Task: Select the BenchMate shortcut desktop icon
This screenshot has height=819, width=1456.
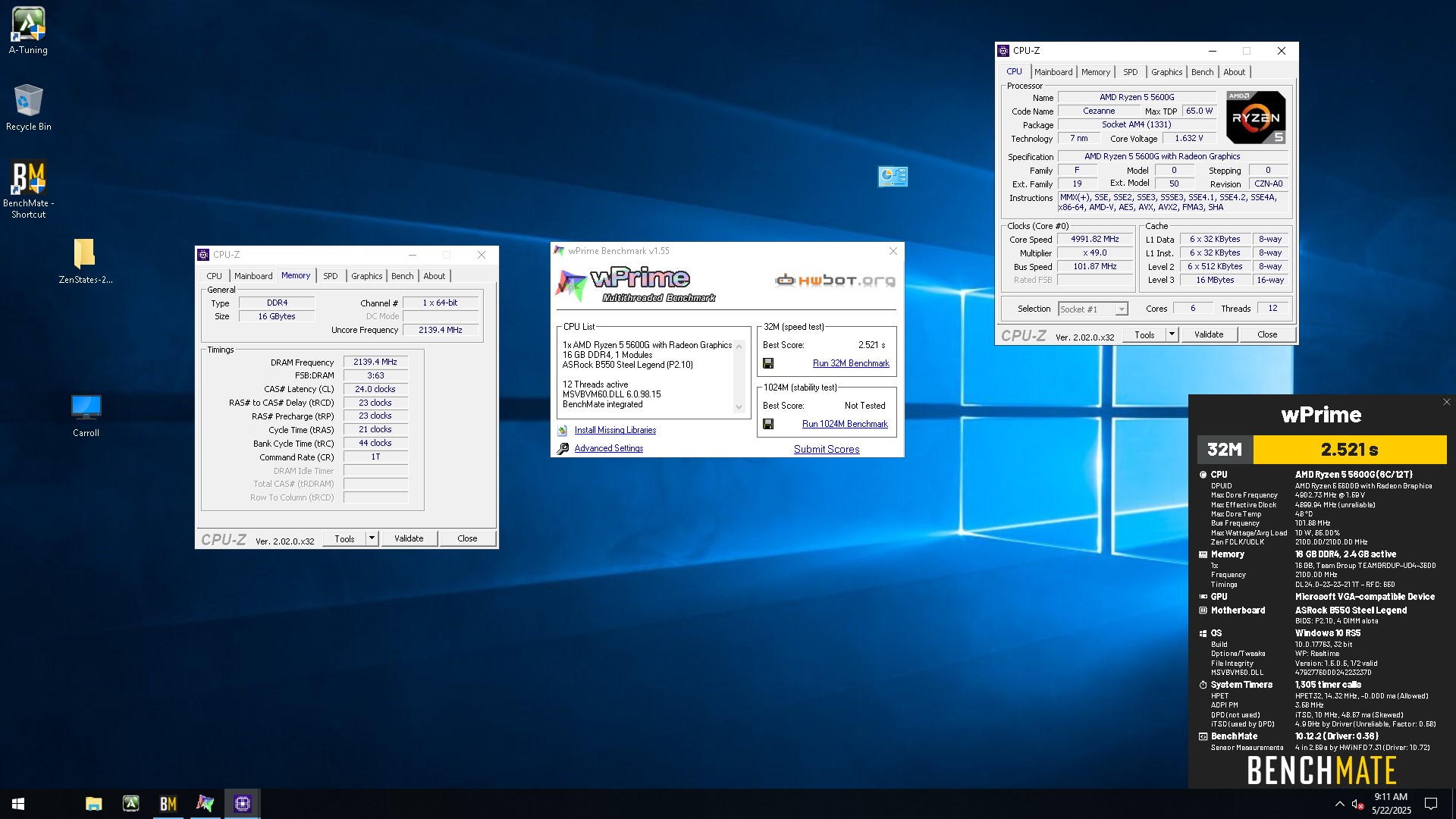Action: pos(28,190)
